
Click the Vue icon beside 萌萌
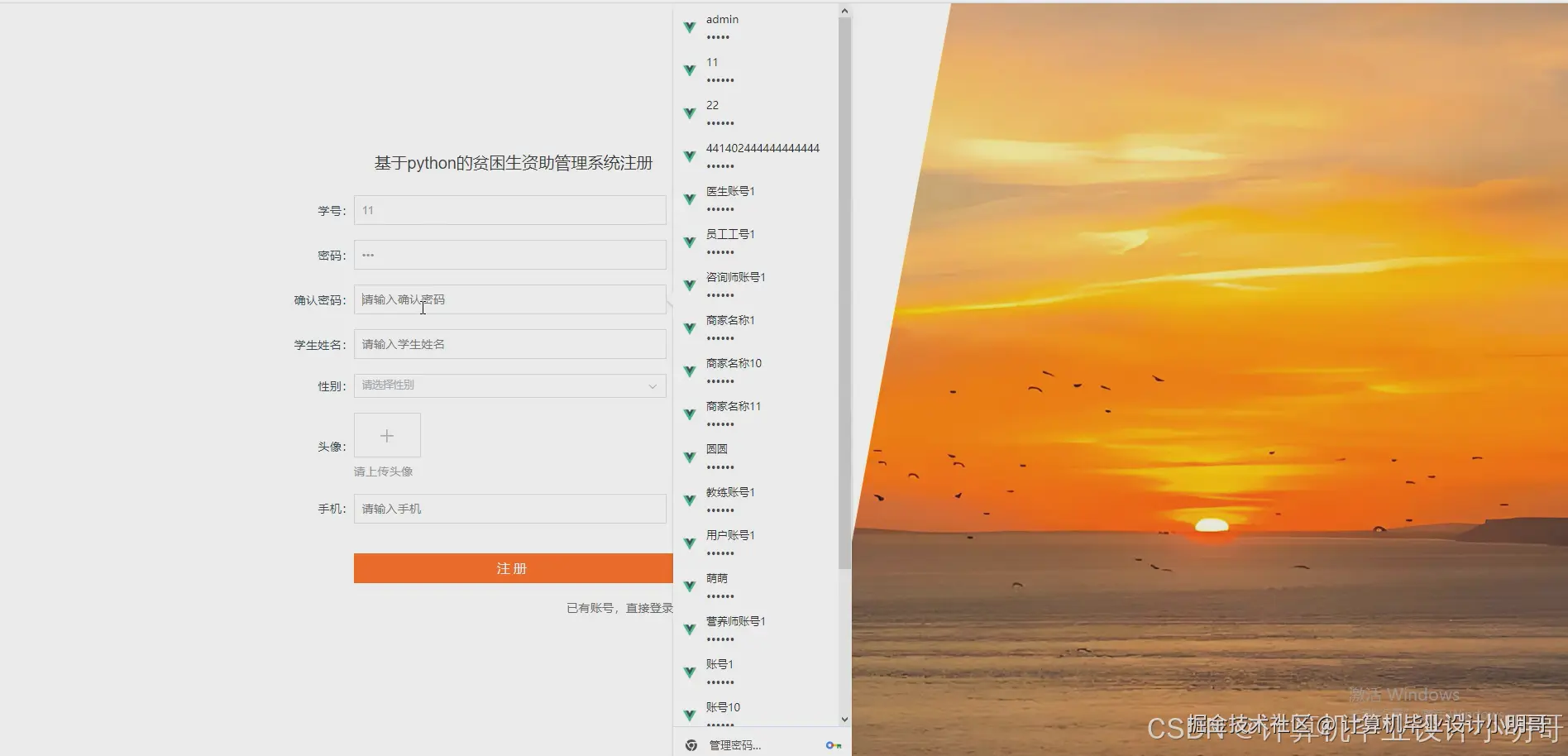coord(689,586)
